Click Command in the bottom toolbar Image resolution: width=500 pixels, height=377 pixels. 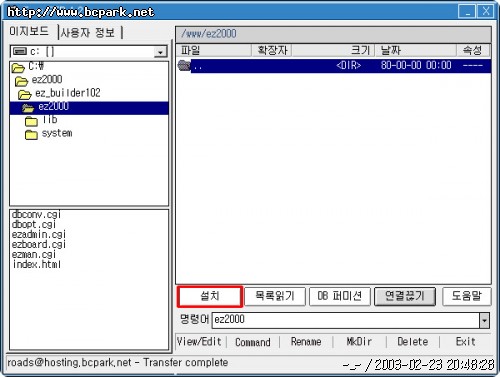(253, 342)
